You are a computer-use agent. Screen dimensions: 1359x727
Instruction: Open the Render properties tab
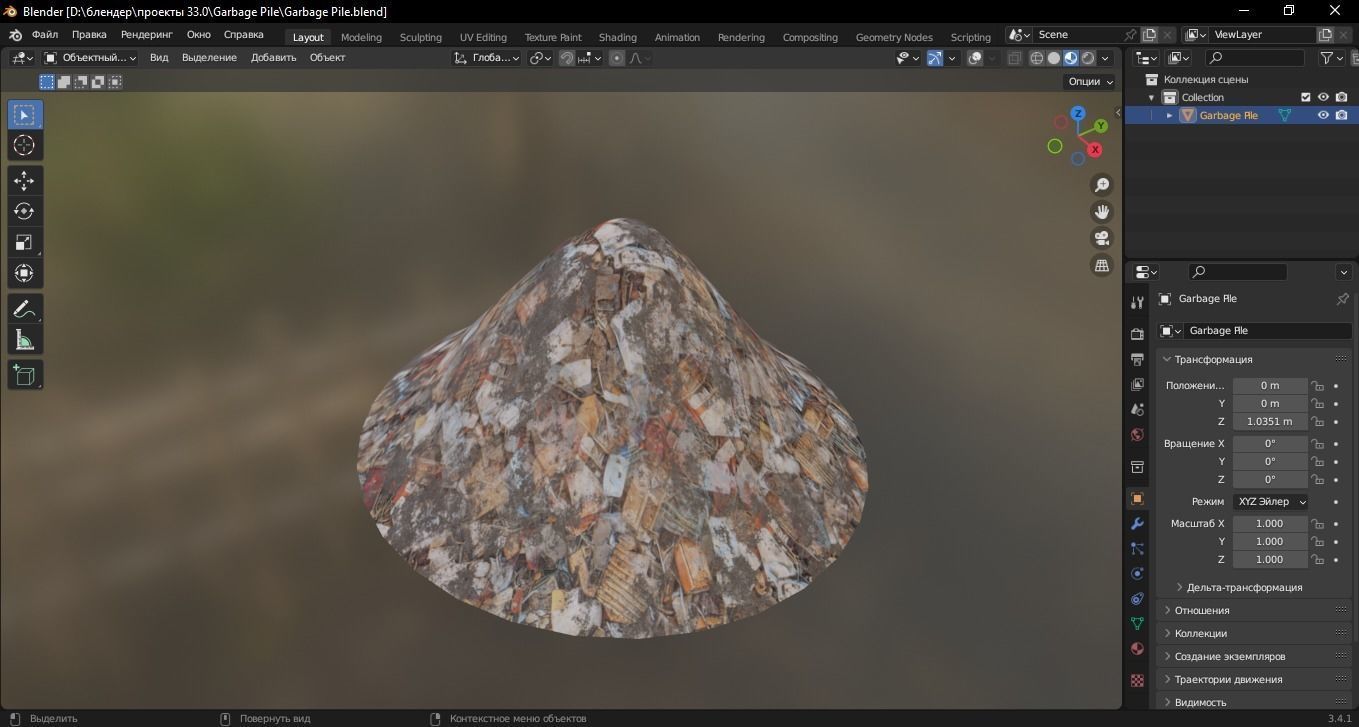(x=1137, y=333)
